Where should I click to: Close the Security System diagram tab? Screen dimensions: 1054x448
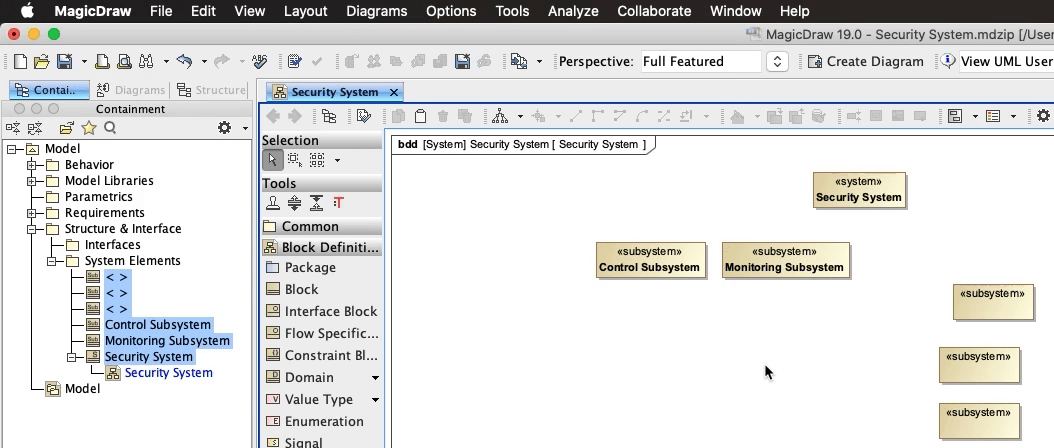point(394,92)
